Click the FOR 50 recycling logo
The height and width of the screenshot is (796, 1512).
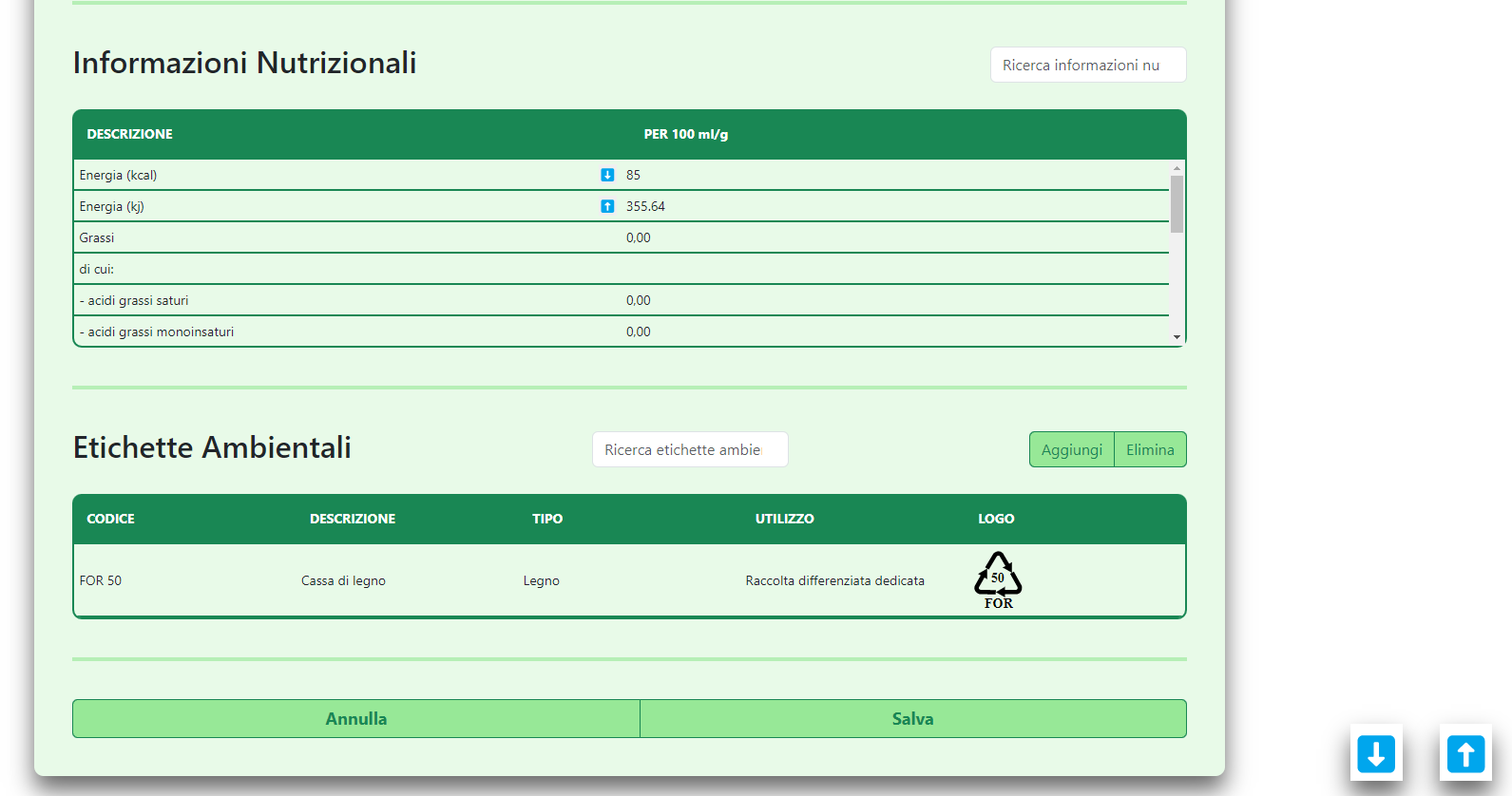(998, 580)
